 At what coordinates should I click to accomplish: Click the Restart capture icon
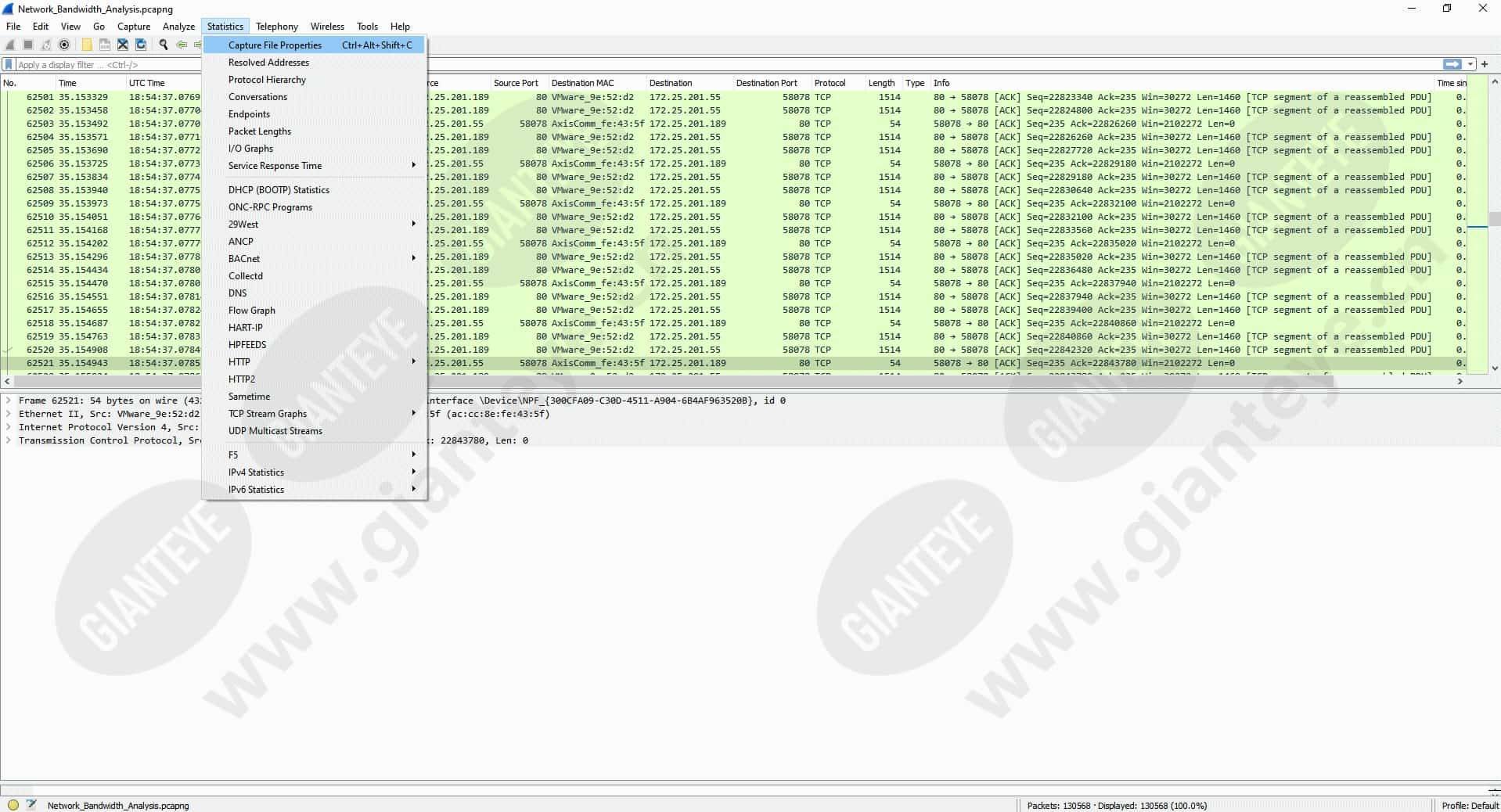(46, 45)
